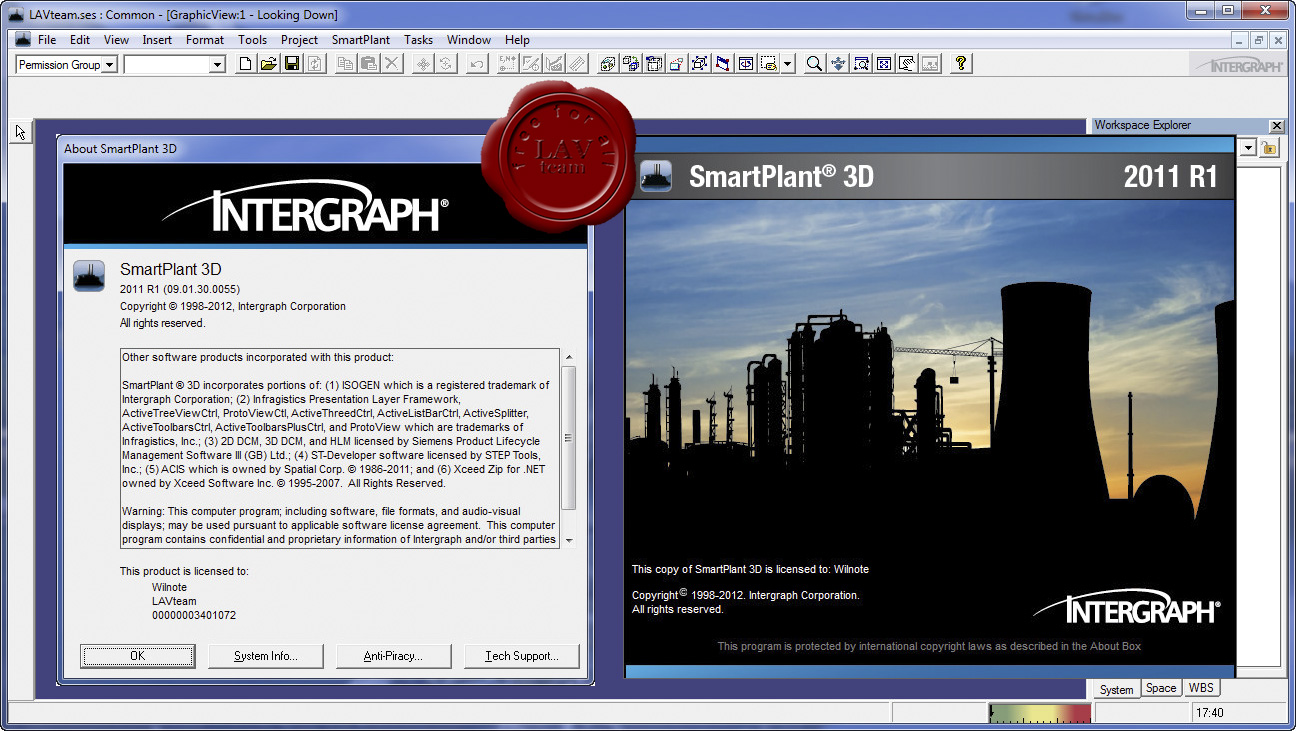Click the green-to-red status gauge
Image resolution: width=1296 pixels, height=731 pixels.
pyautogui.click(x=1040, y=713)
